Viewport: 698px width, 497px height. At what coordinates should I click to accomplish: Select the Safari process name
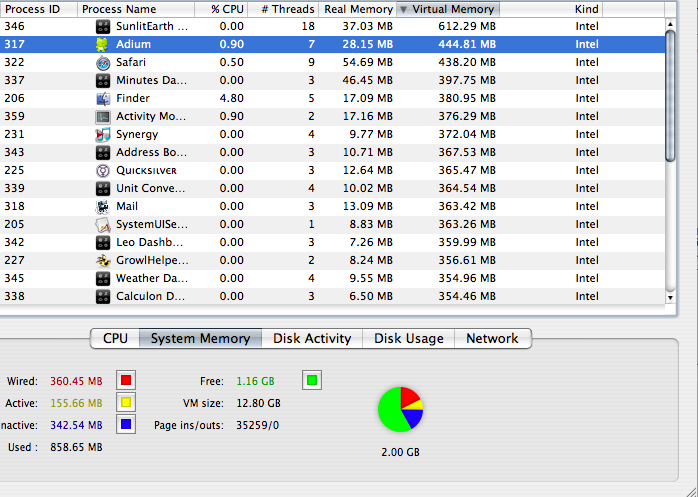[131, 62]
